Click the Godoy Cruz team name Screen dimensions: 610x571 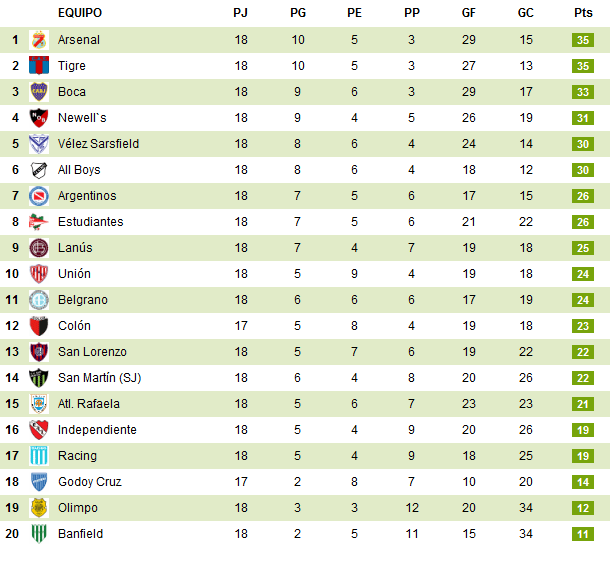tap(90, 482)
